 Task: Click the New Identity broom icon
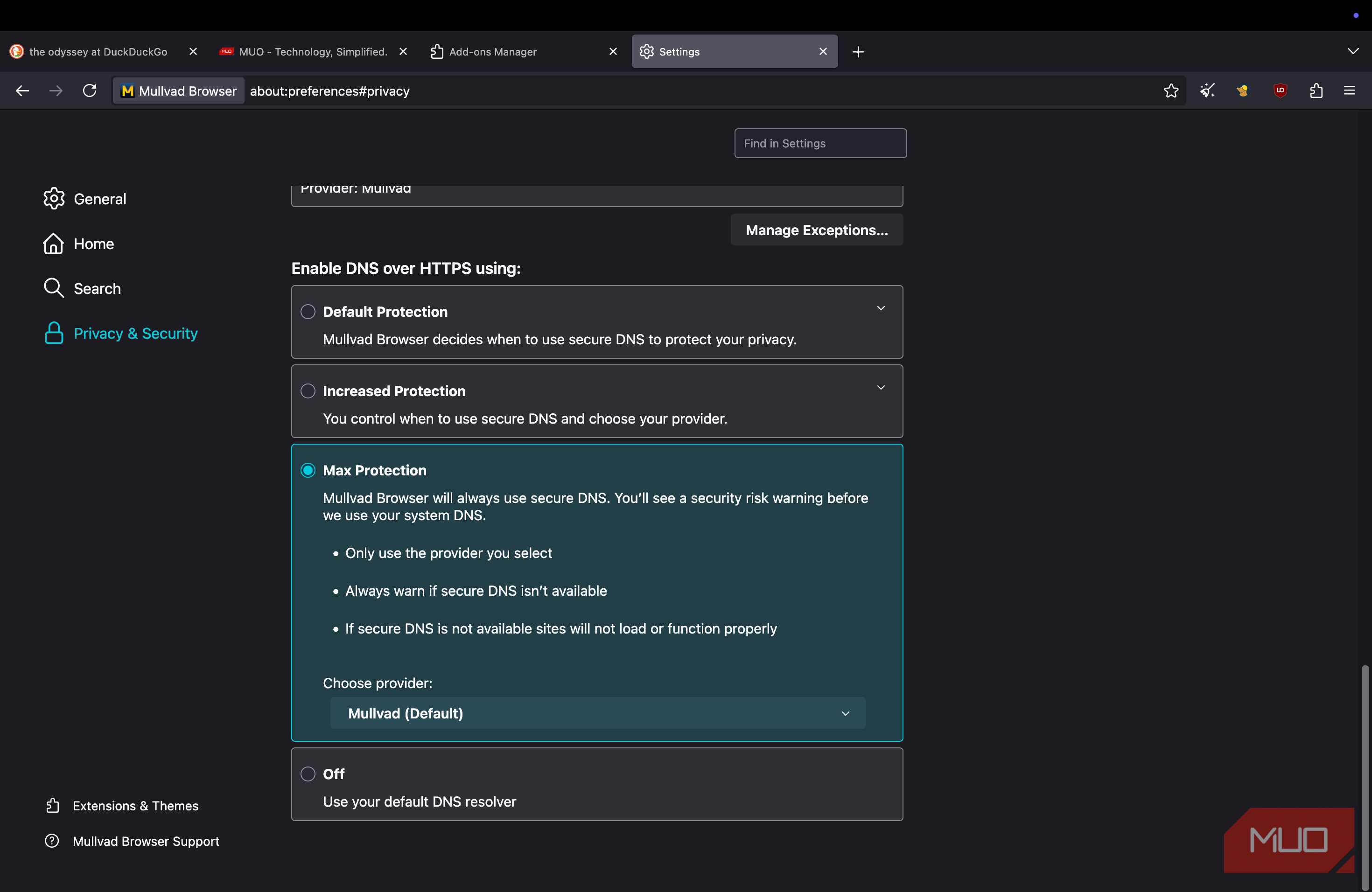coord(1207,91)
